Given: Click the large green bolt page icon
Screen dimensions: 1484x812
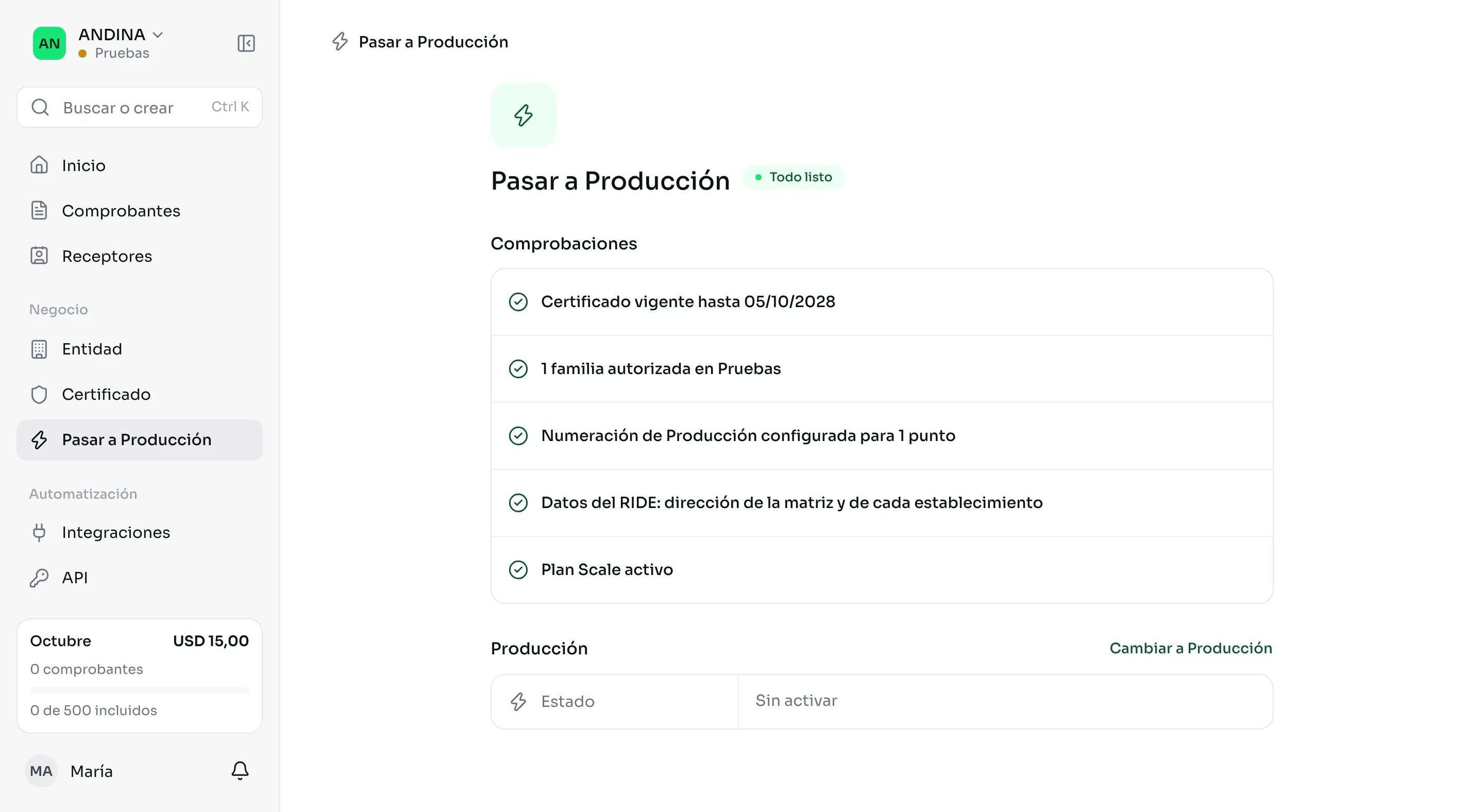Looking at the screenshot, I should coord(523,115).
